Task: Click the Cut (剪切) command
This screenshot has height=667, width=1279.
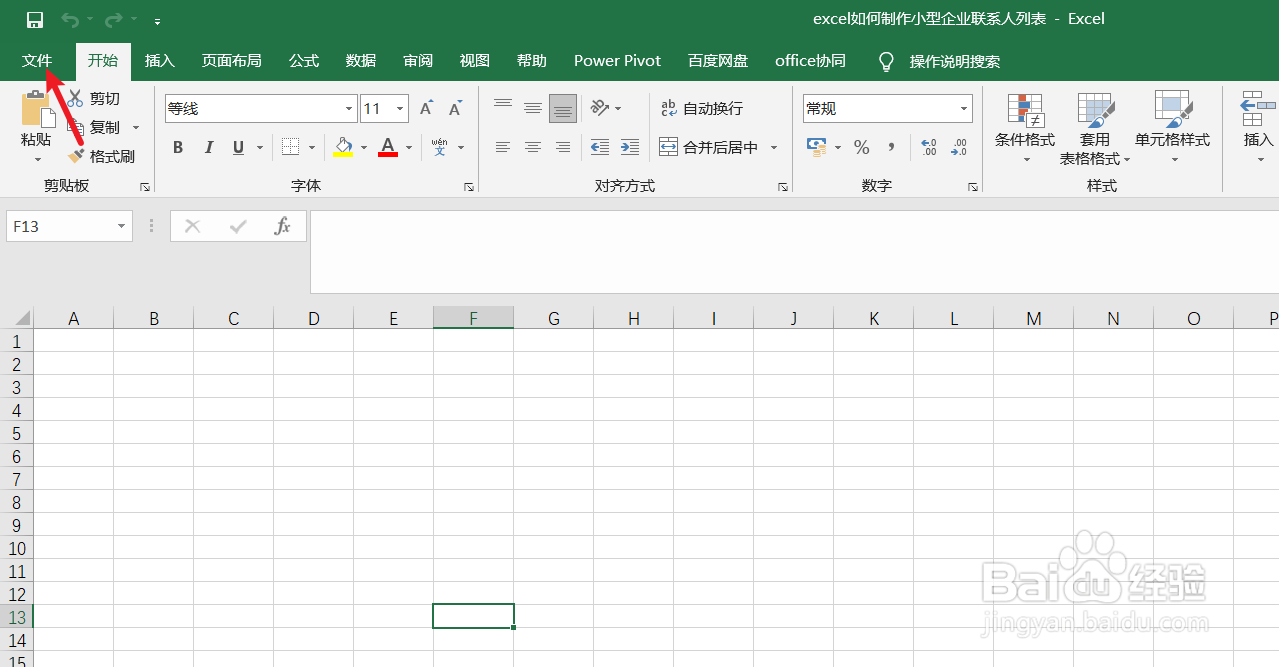Action: pos(101,98)
